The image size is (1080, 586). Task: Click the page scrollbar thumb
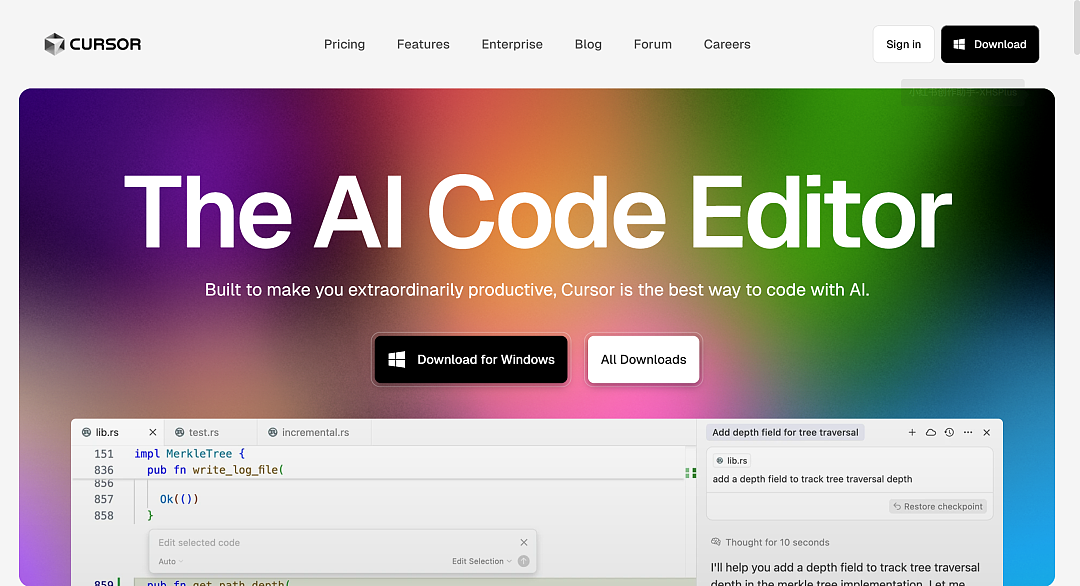pos(1077,28)
